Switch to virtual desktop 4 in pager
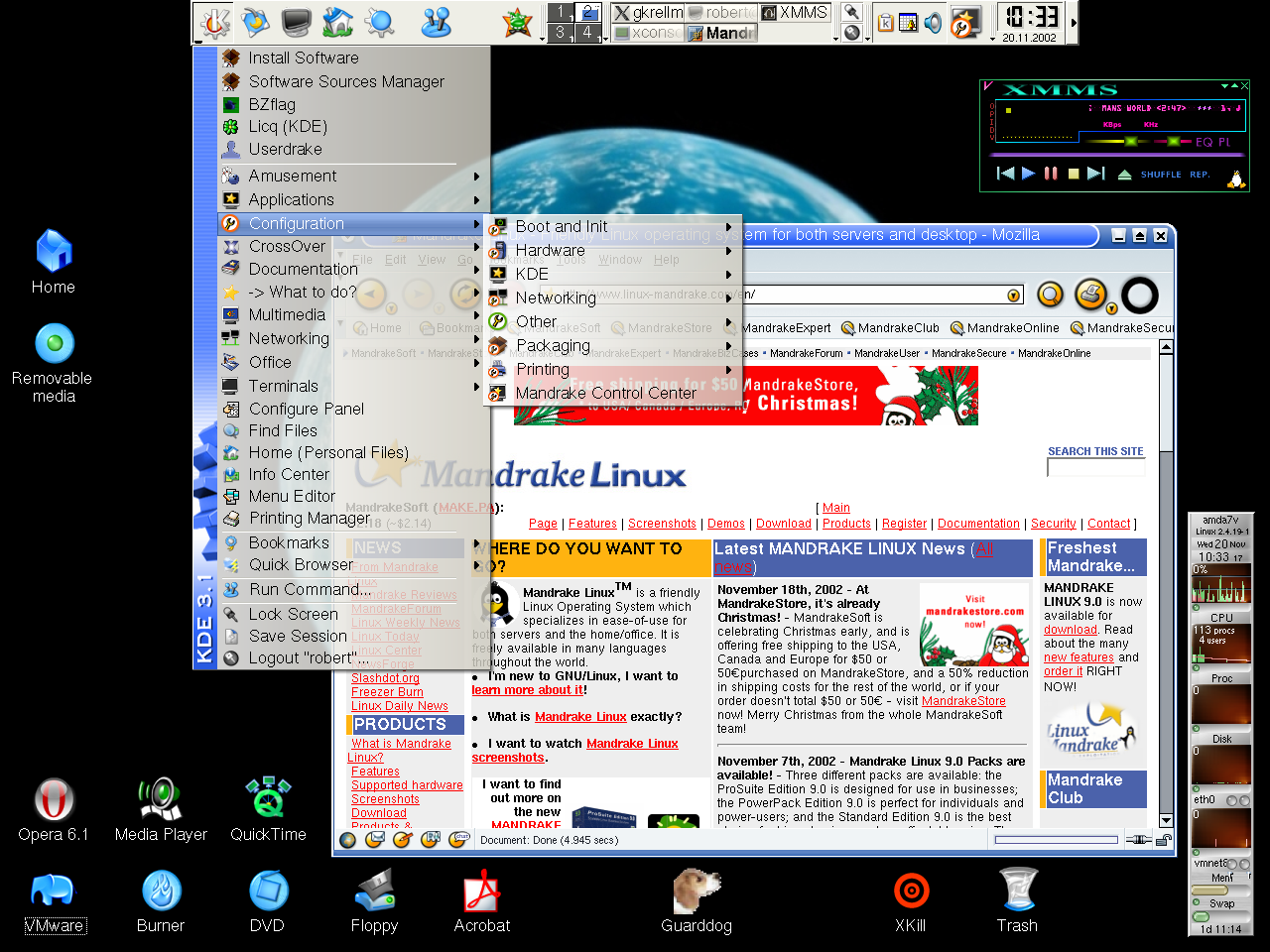Screen dimensions: 1270x952 [x=587, y=32]
